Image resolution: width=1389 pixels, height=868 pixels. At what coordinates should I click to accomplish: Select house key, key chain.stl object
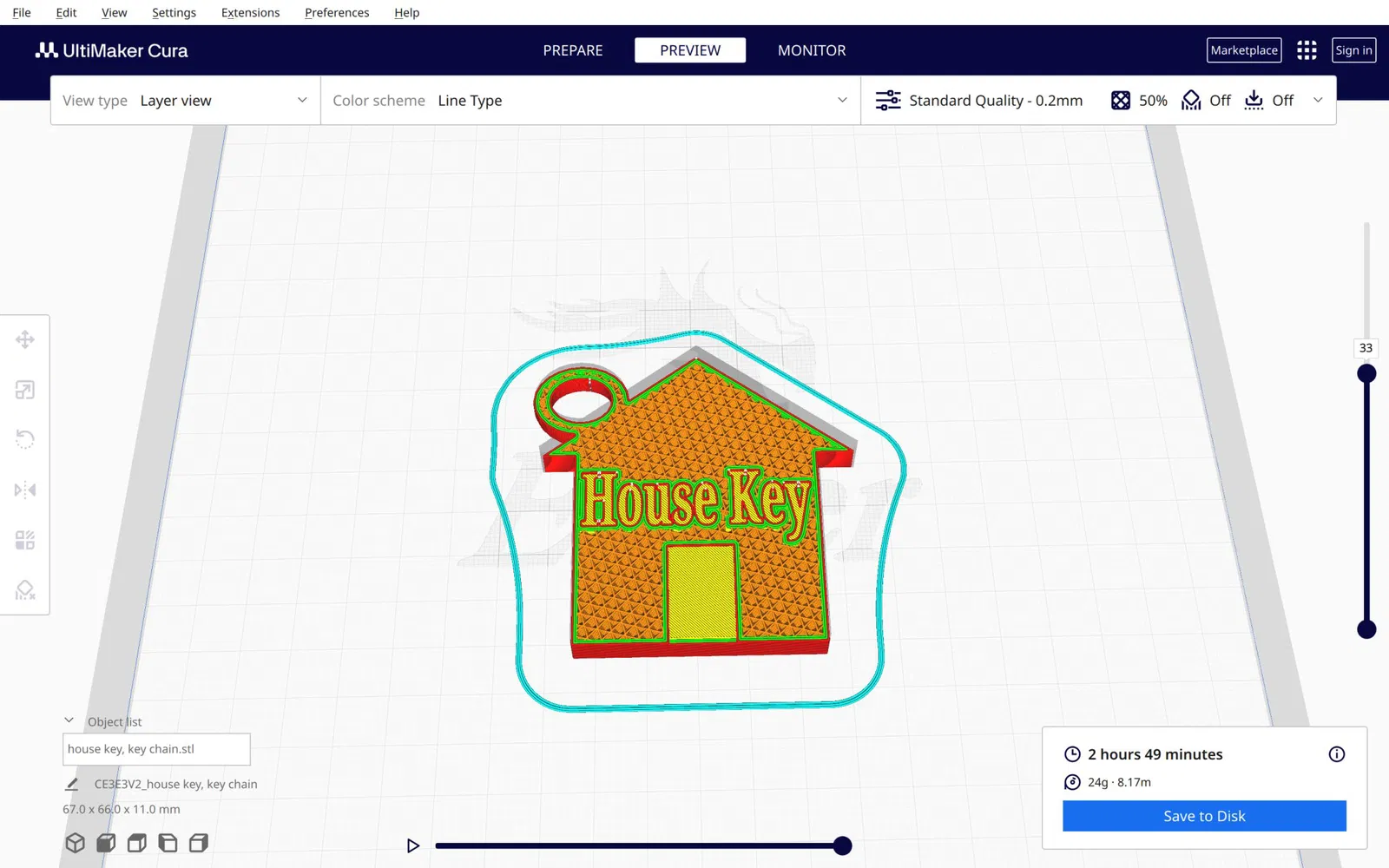click(156, 749)
